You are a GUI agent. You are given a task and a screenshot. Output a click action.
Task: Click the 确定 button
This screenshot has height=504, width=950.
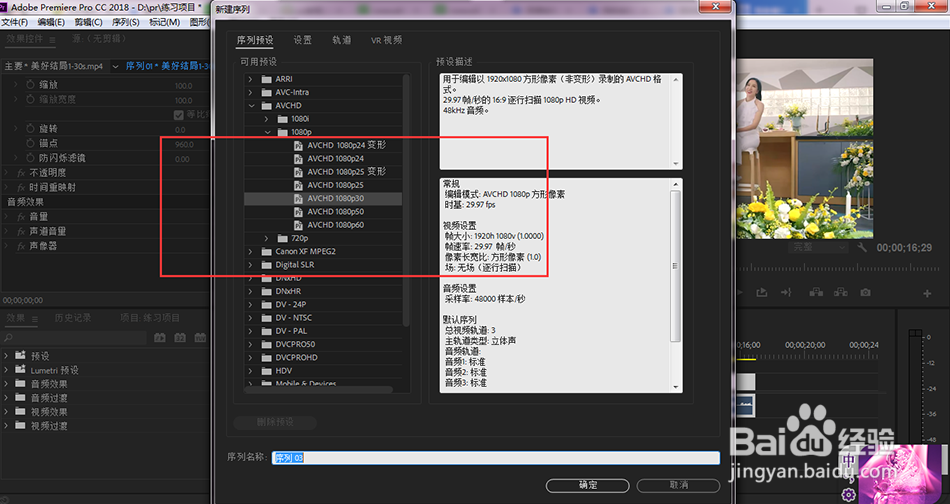coord(588,485)
